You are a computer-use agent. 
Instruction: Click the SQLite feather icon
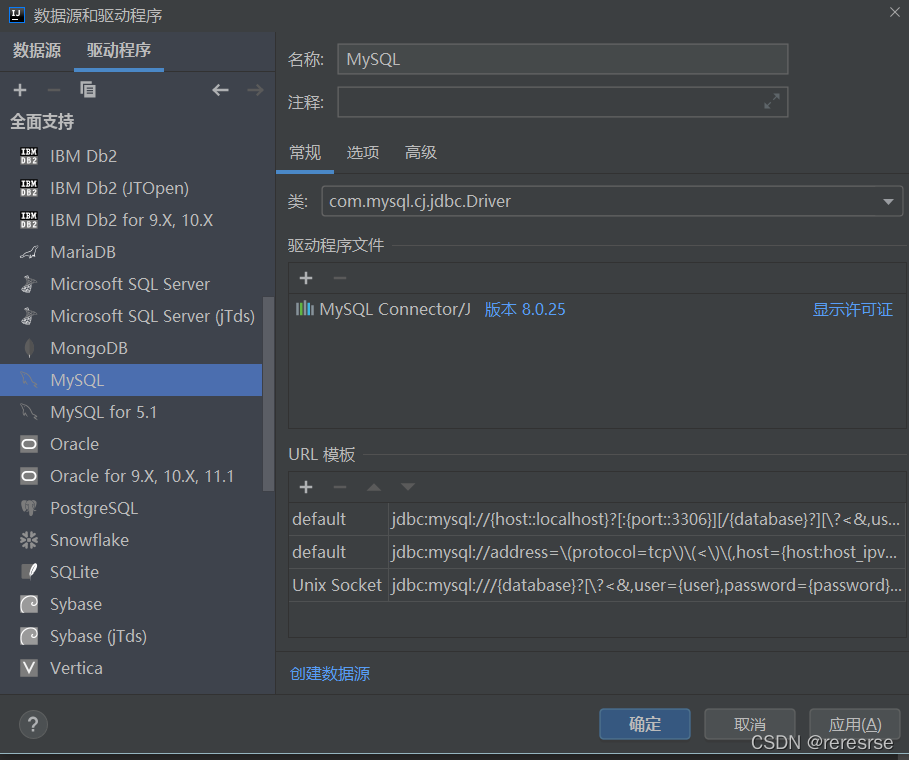[29, 572]
